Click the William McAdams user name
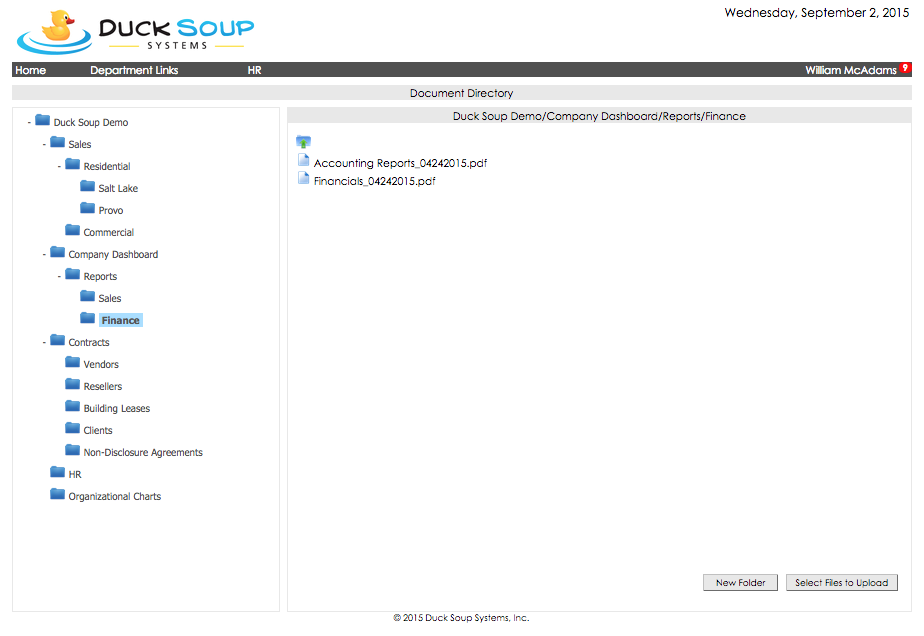 point(850,70)
